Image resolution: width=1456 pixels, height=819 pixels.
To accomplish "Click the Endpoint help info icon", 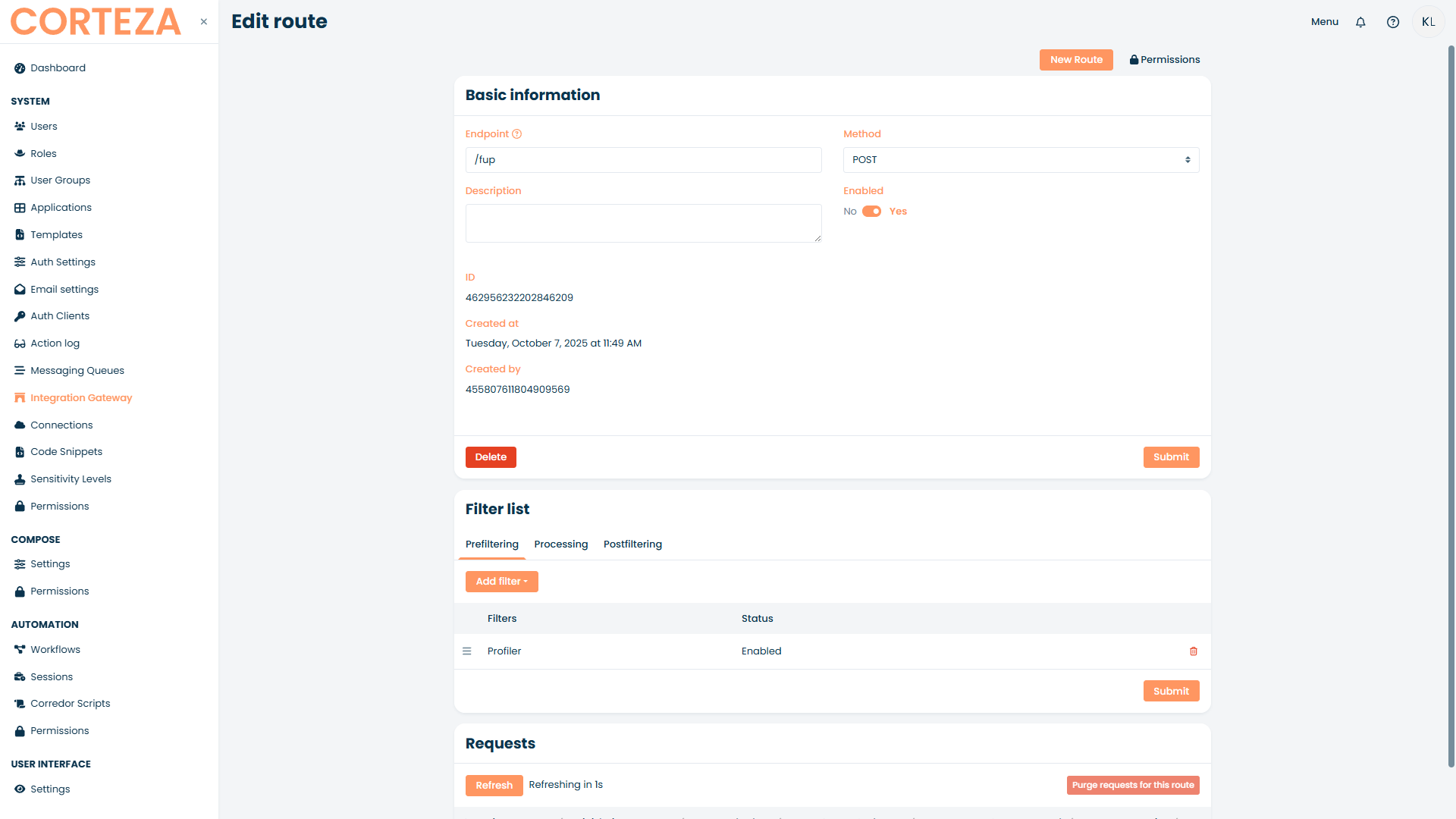I will click(x=517, y=134).
